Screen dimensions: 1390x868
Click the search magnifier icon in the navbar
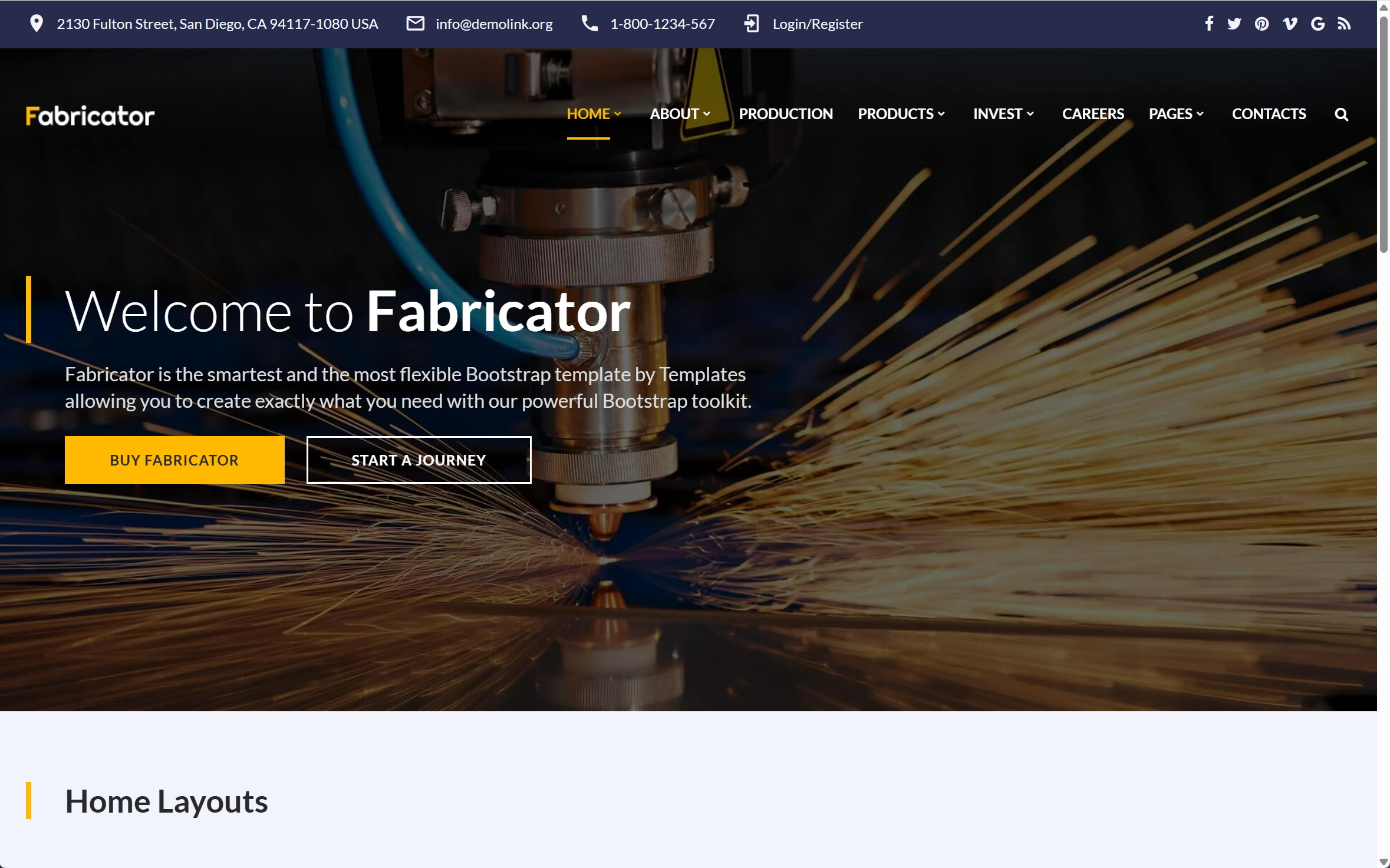pyautogui.click(x=1341, y=114)
